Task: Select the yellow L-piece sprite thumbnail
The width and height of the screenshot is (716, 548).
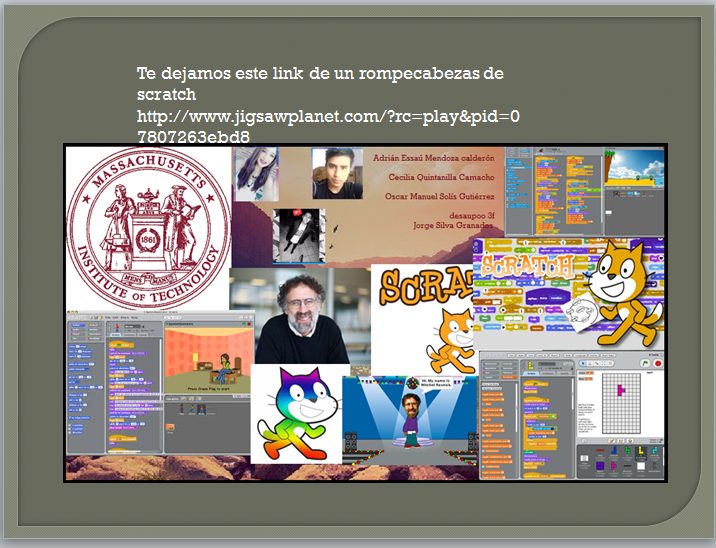Action: [x=641, y=452]
